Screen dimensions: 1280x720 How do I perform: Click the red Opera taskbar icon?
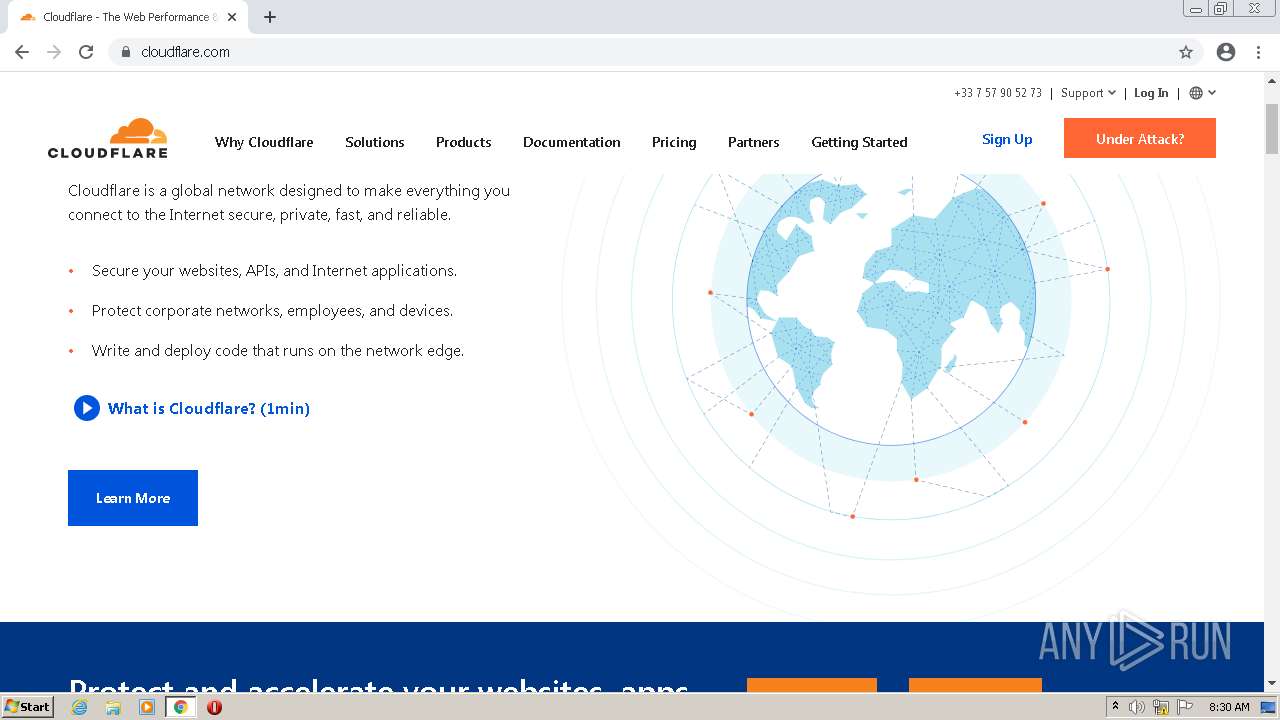(x=214, y=707)
